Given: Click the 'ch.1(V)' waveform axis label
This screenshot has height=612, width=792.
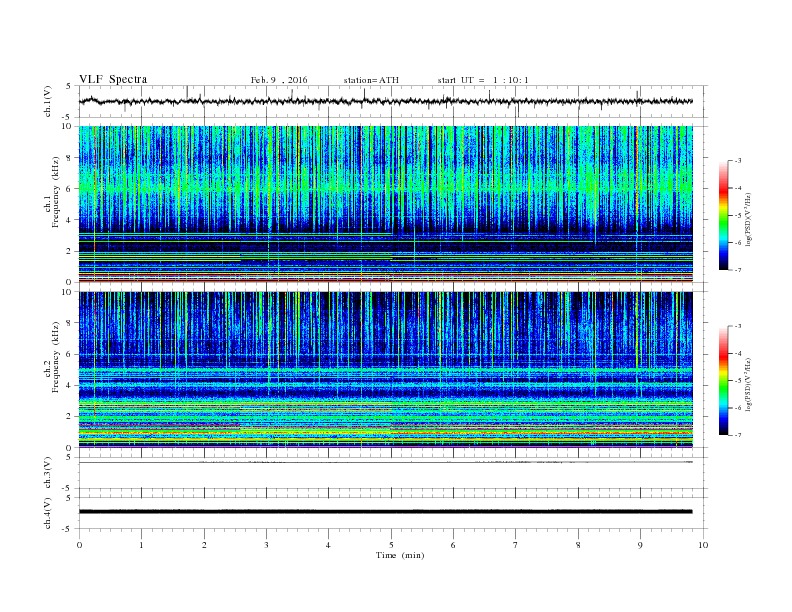Looking at the screenshot, I should [48, 101].
